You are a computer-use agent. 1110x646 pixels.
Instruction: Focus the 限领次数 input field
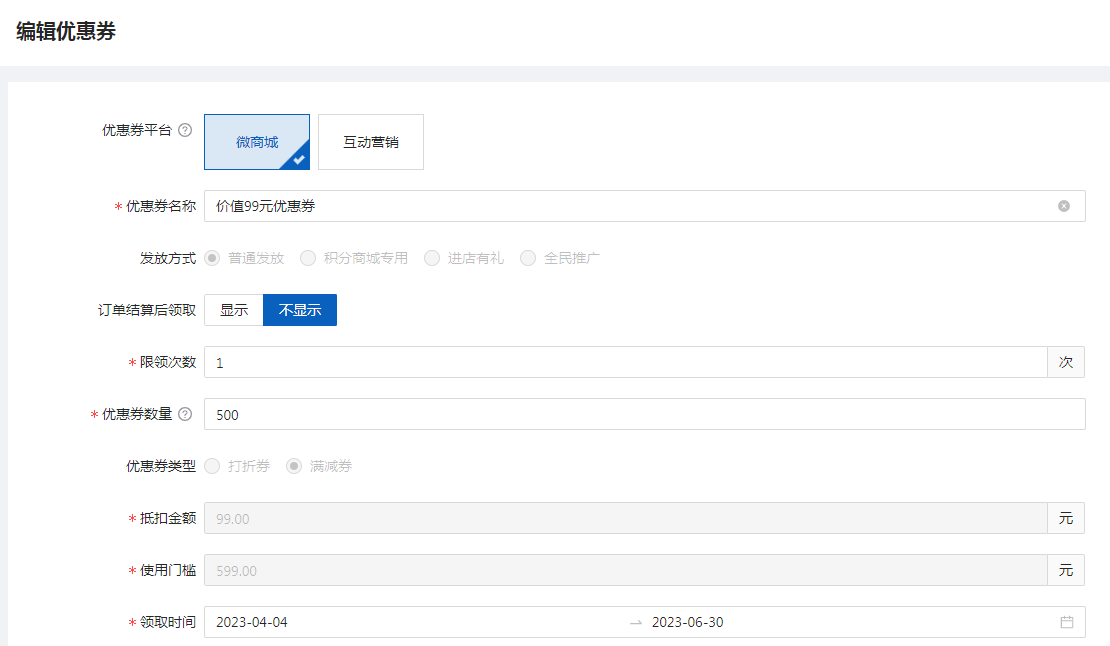point(625,362)
